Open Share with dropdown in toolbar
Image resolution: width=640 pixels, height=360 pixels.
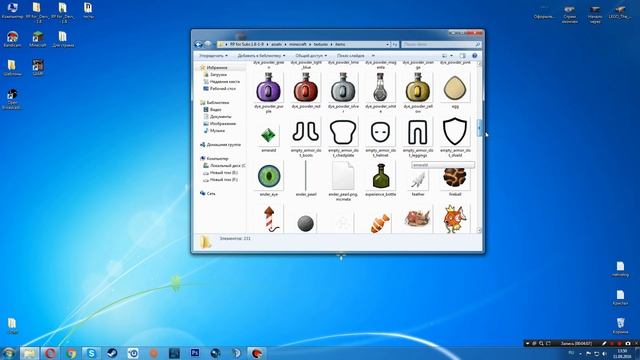[311, 56]
